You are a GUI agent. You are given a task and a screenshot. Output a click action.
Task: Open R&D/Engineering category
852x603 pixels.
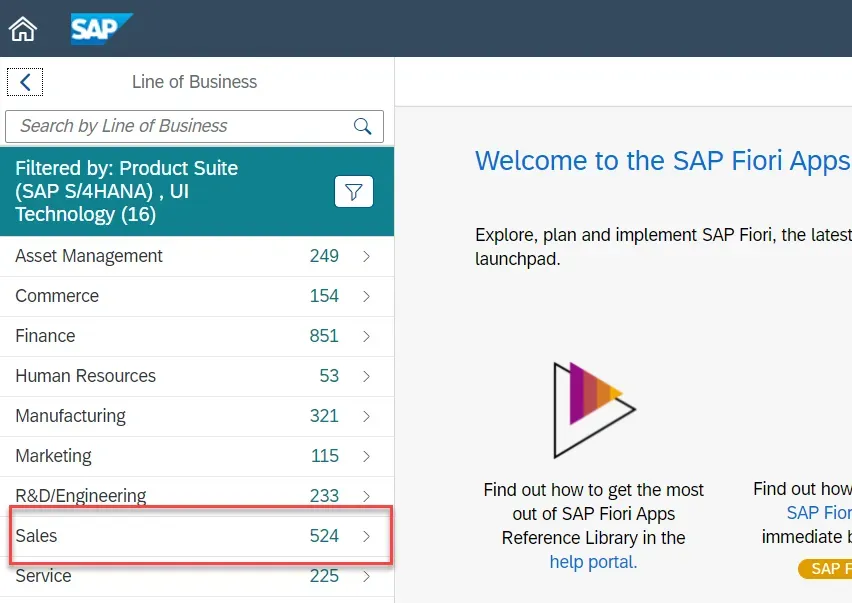click(x=81, y=496)
